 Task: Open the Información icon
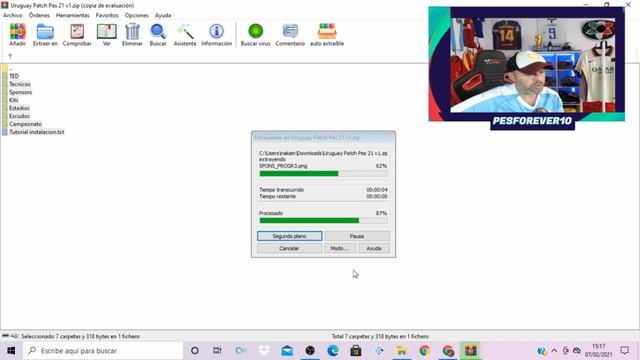216,34
